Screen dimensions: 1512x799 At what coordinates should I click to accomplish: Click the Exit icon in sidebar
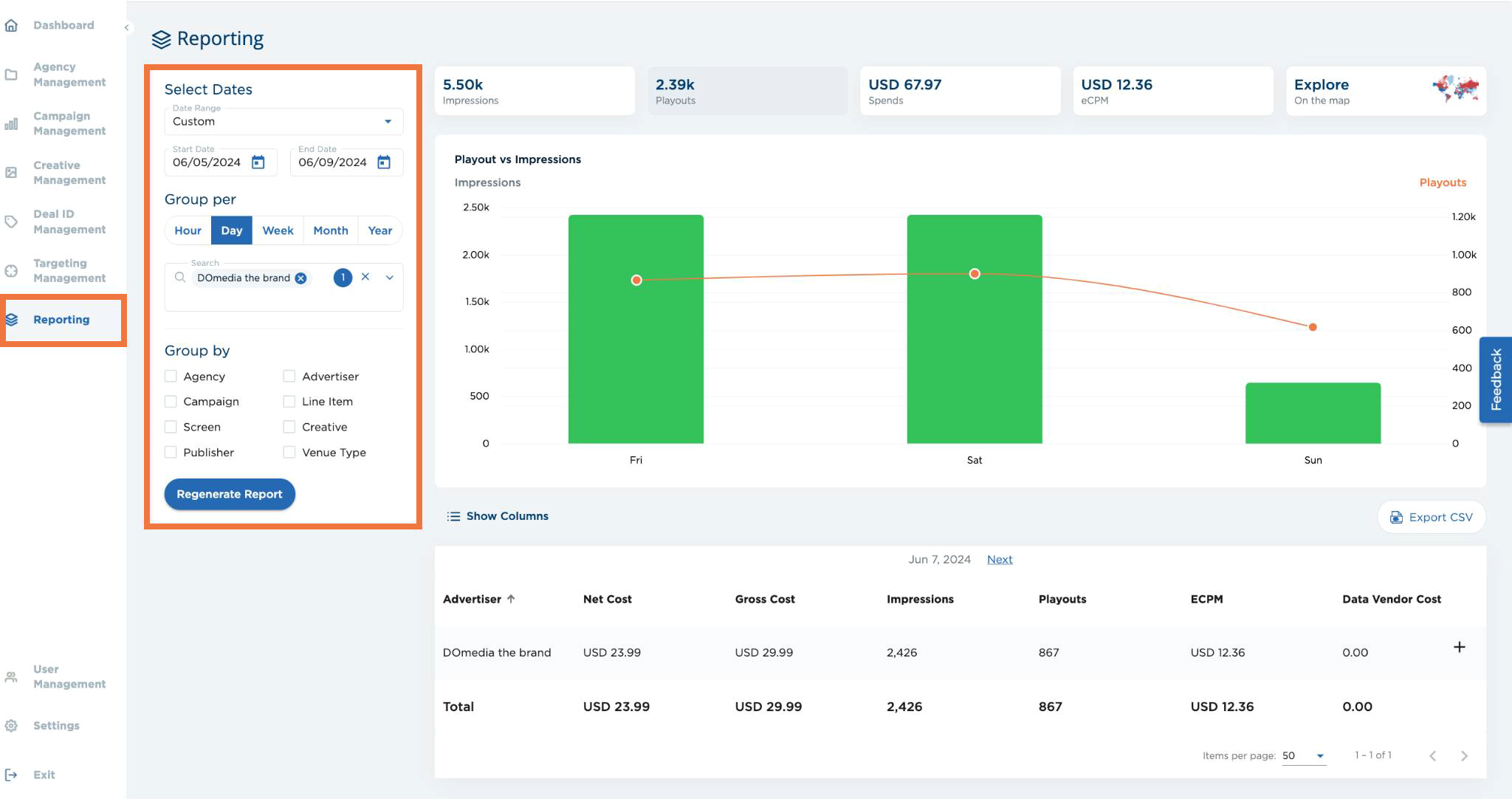pos(11,775)
